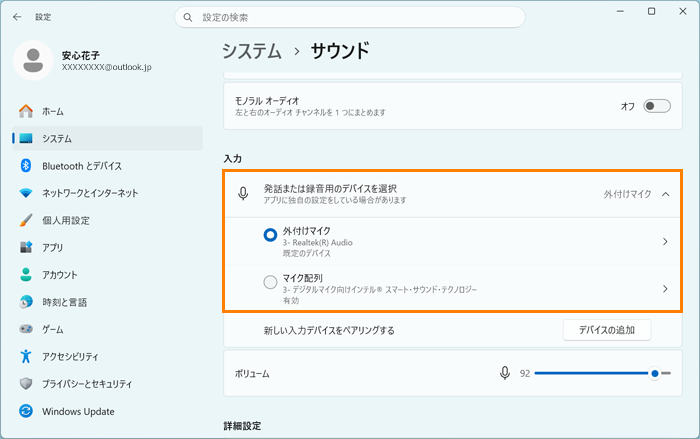Open ホーム in the sidebar

[107, 111]
